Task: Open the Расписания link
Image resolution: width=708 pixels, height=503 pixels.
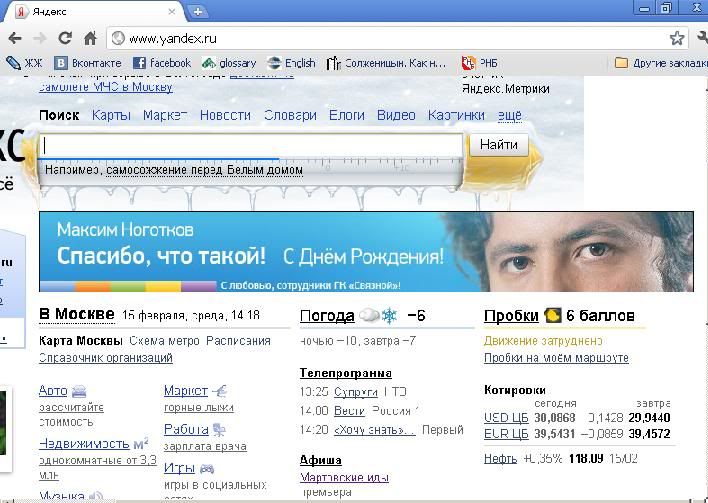Action: 238,341
